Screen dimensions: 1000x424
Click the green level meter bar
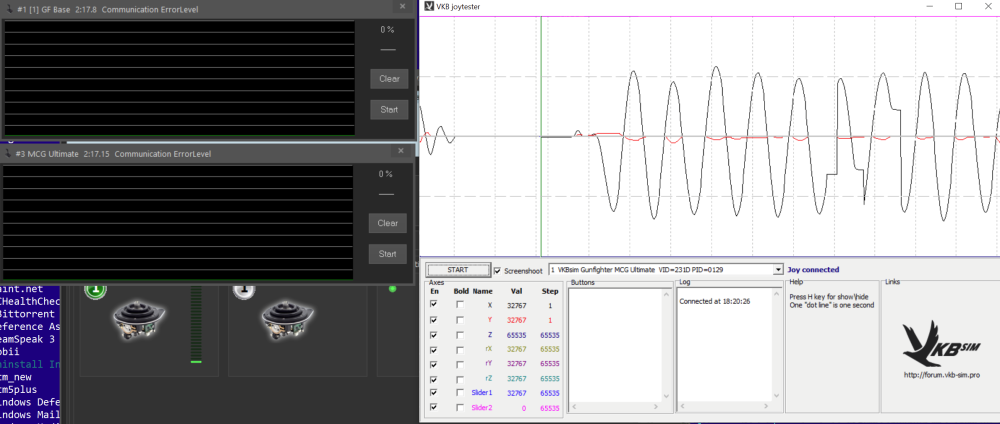[196, 361]
